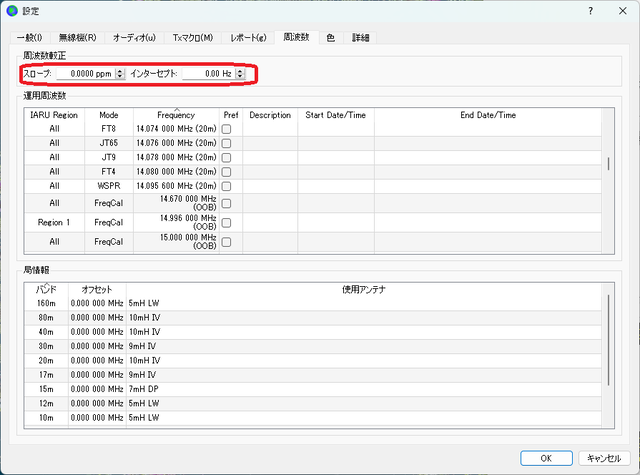The height and width of the screenshot is (475, 640).
Task: Close the 設定 dialog window
Action: pos(622,11)
